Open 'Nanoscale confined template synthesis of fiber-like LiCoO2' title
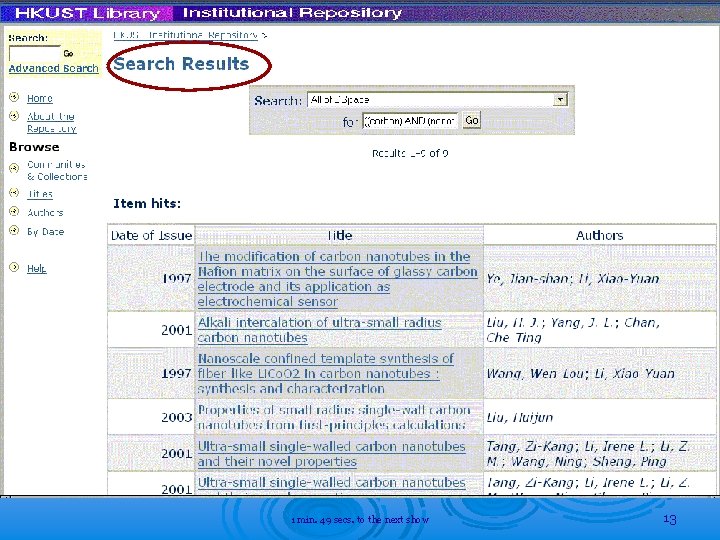Screen dimensions: 720x540 point(326,373)
